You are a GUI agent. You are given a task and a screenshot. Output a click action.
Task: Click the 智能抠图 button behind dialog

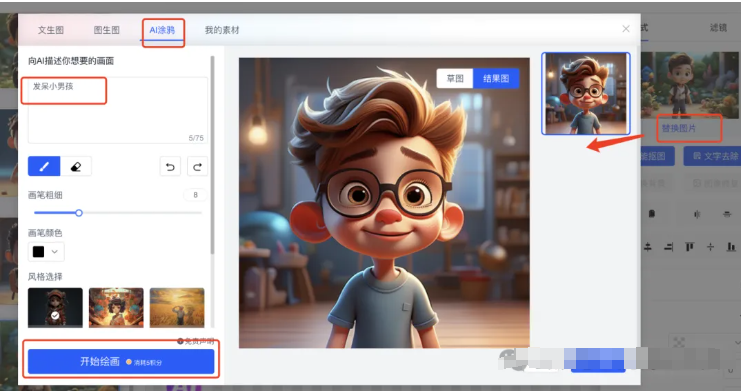tap(657, 156)
